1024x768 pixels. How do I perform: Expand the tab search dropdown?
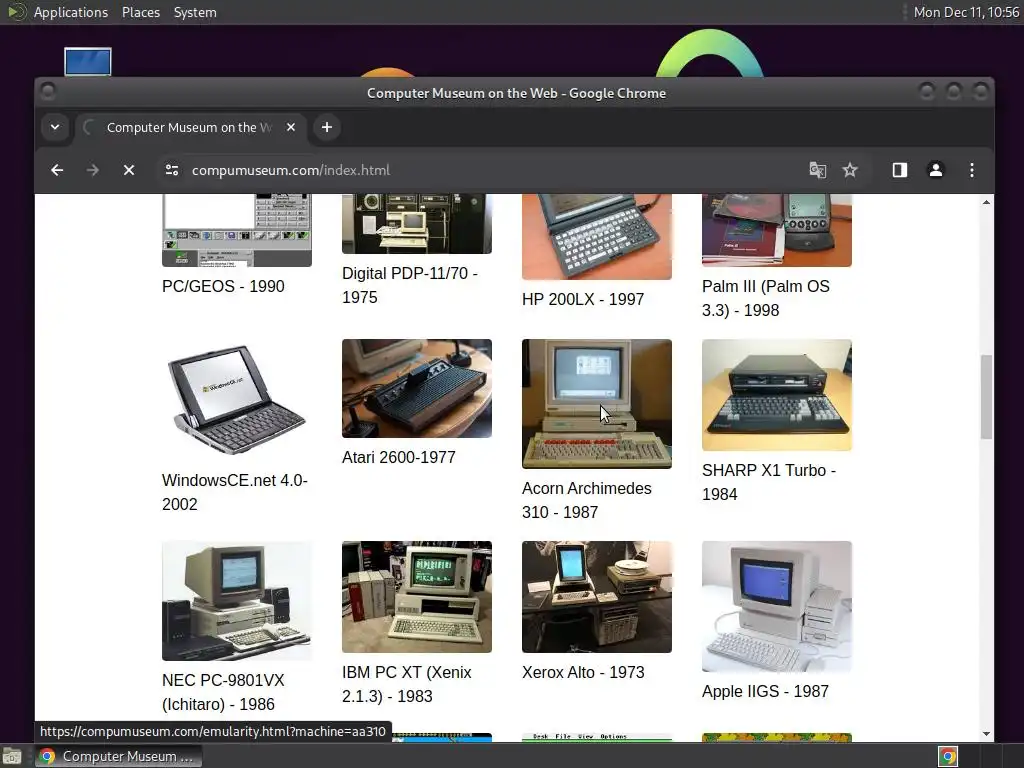tap(55, 127)
